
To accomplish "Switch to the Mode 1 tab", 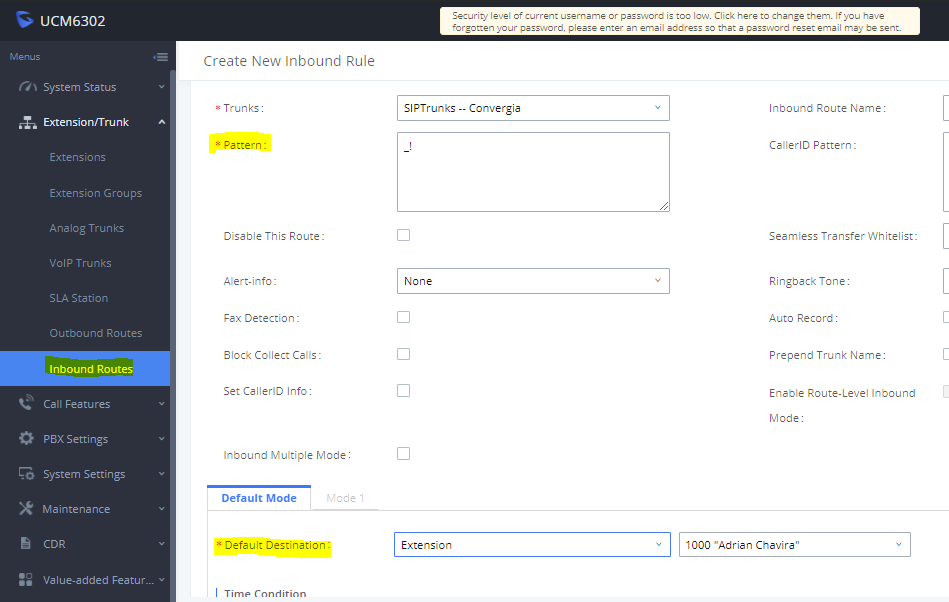I will [345, 498].
